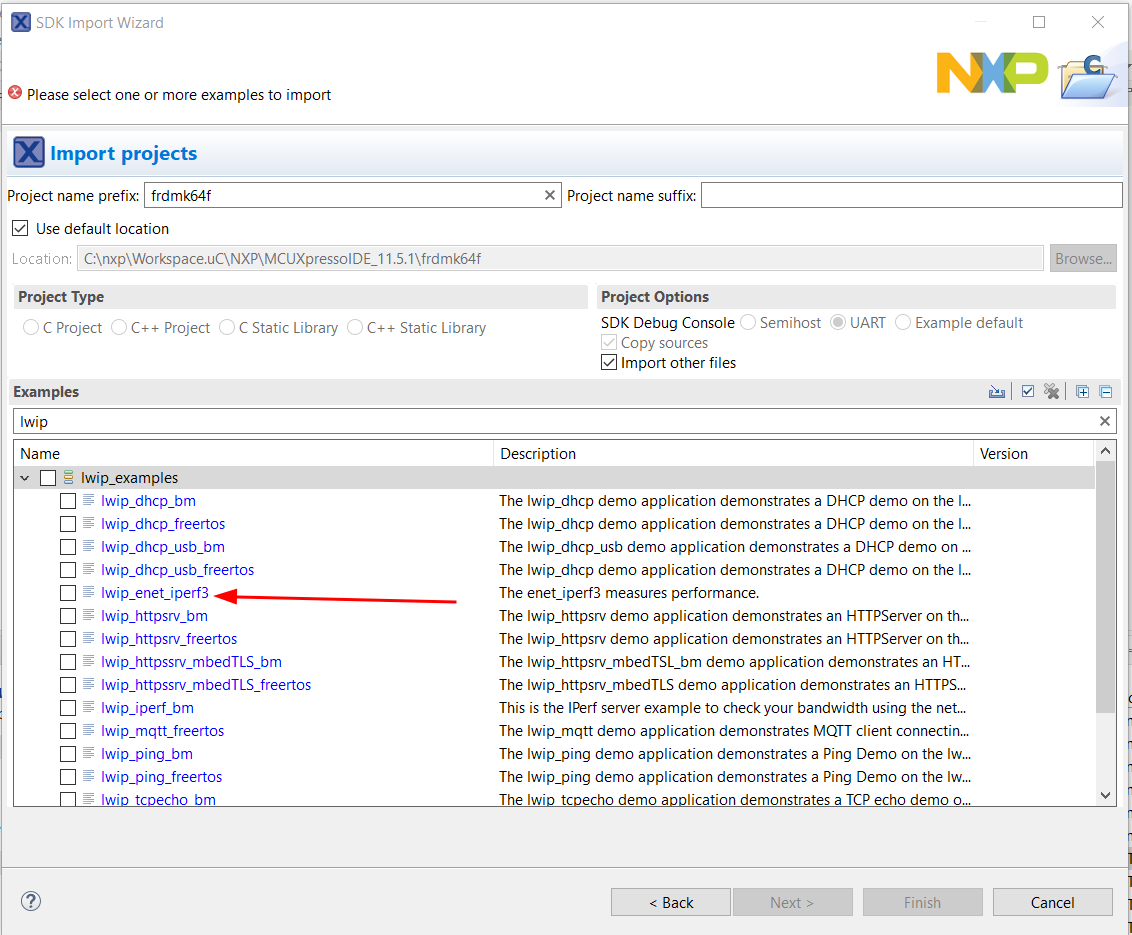Collapse all example nodes with the minus icon

[1106, 391]
